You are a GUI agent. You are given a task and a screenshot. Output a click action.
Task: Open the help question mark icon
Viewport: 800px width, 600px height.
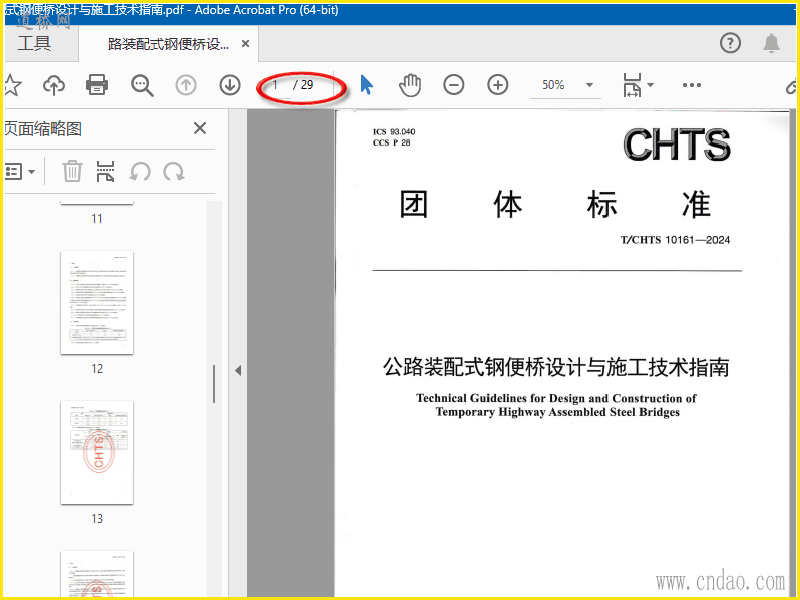pyautogui.click(x=730, y=43)
